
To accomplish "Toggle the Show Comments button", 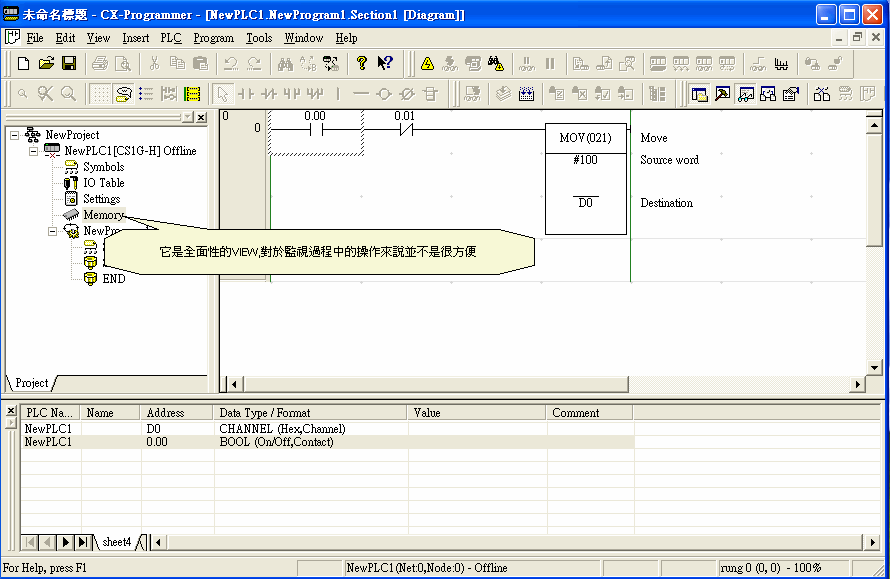I will [x=123, y=94].
